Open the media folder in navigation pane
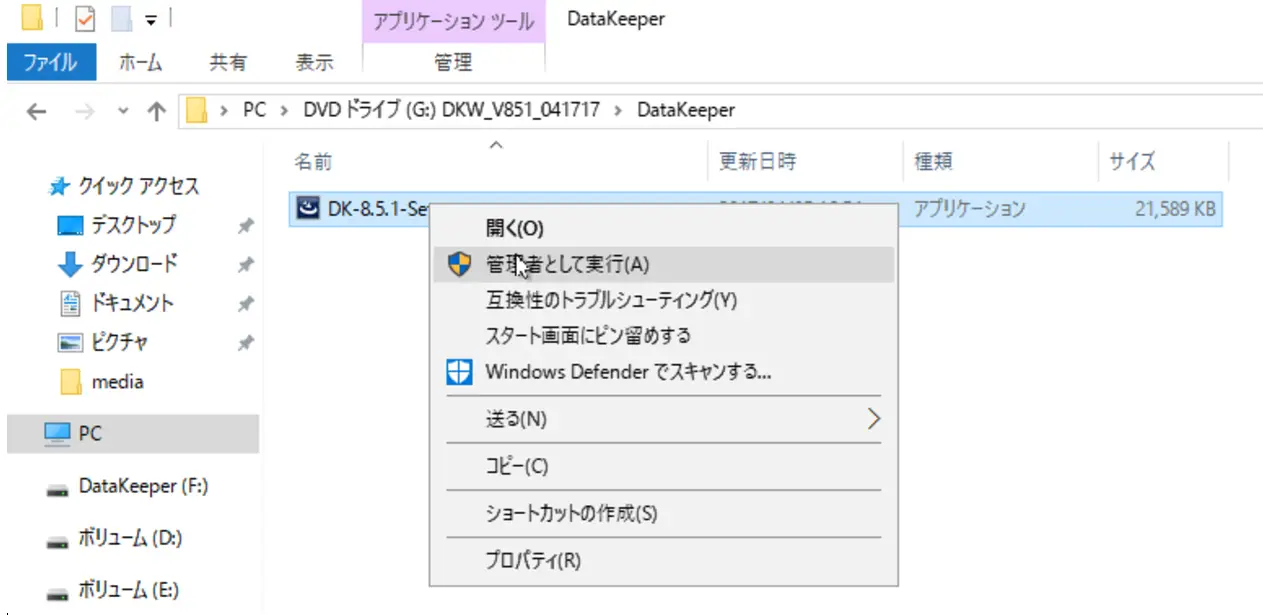This screenshot has height=615, width=1263. pos(117,382)
